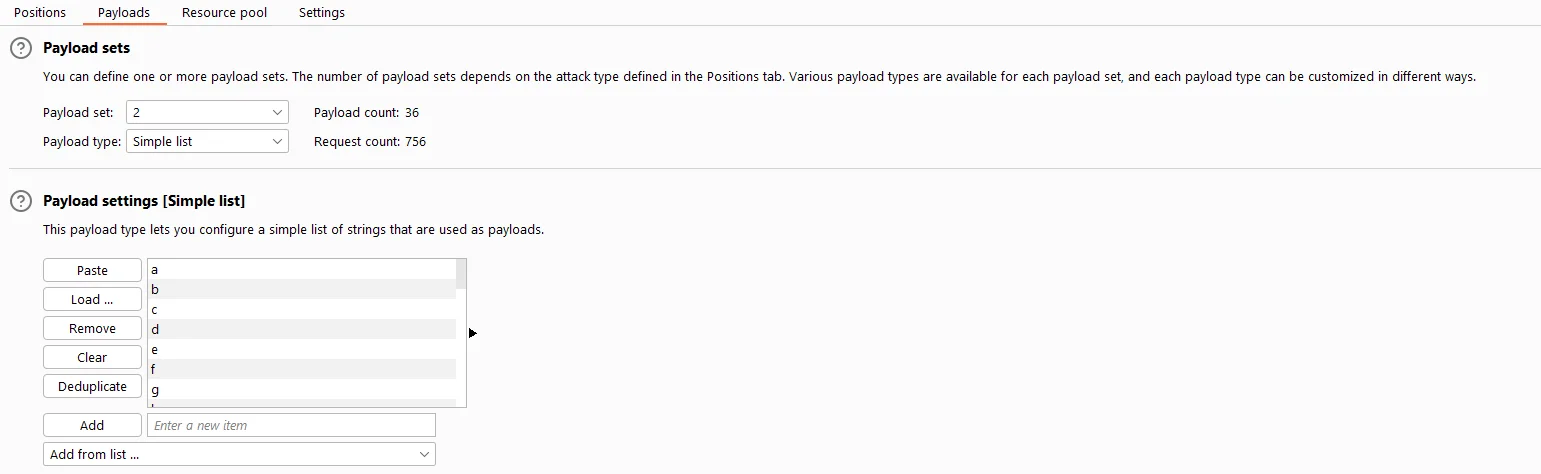Open the Resource pool tab
Viewport: 1541px width, 474px height.
(224, 13)
